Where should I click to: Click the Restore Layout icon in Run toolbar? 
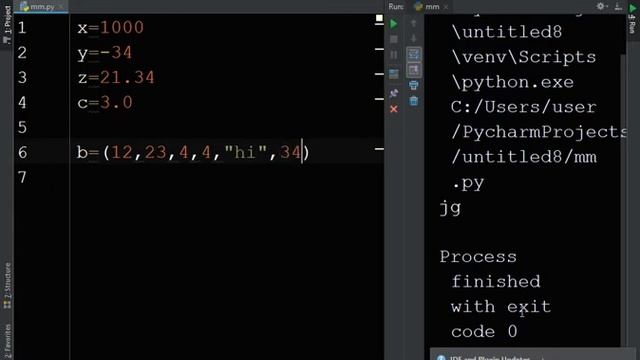tap(393, 74)
